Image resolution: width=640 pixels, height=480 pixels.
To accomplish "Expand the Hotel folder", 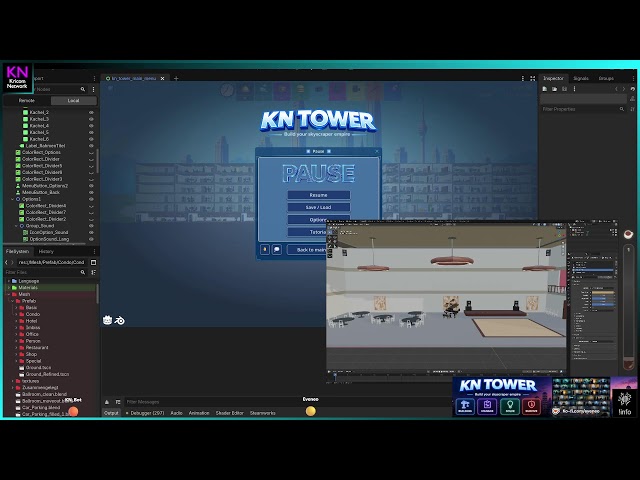I will point(16,321).
